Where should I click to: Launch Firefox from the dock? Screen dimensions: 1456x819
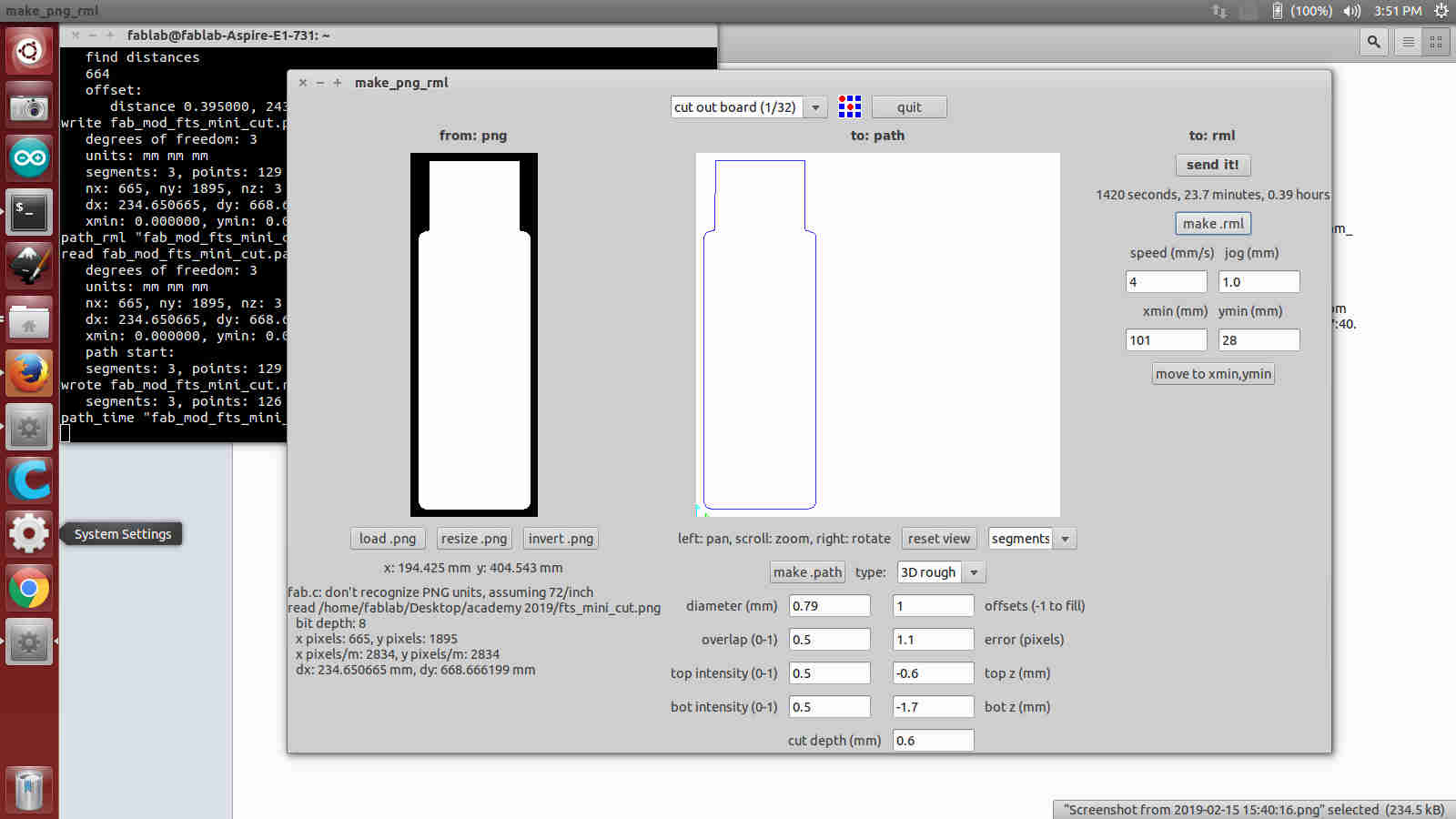click(x=29, y=373)
